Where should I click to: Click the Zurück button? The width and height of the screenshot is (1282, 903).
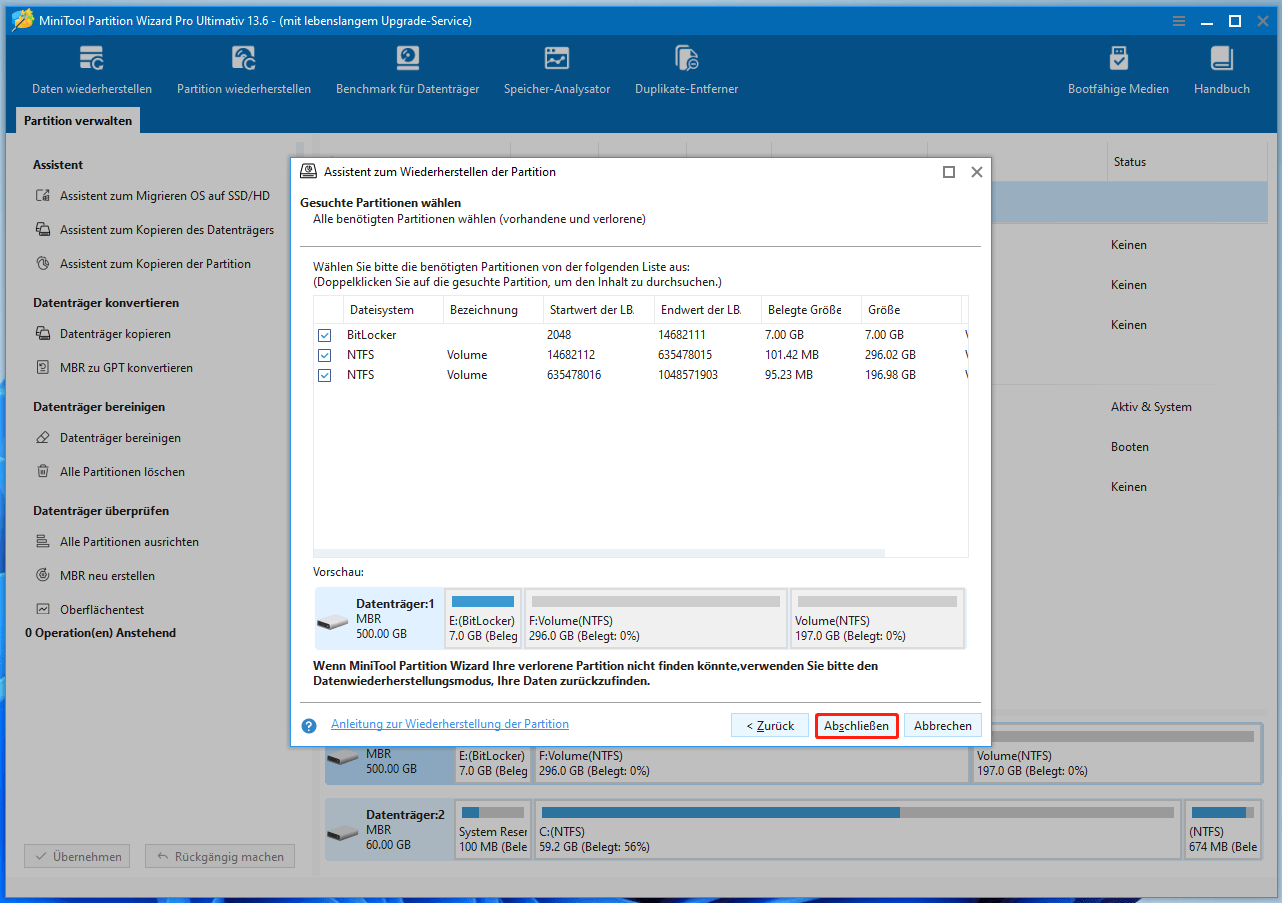click(x=770, y=725)
